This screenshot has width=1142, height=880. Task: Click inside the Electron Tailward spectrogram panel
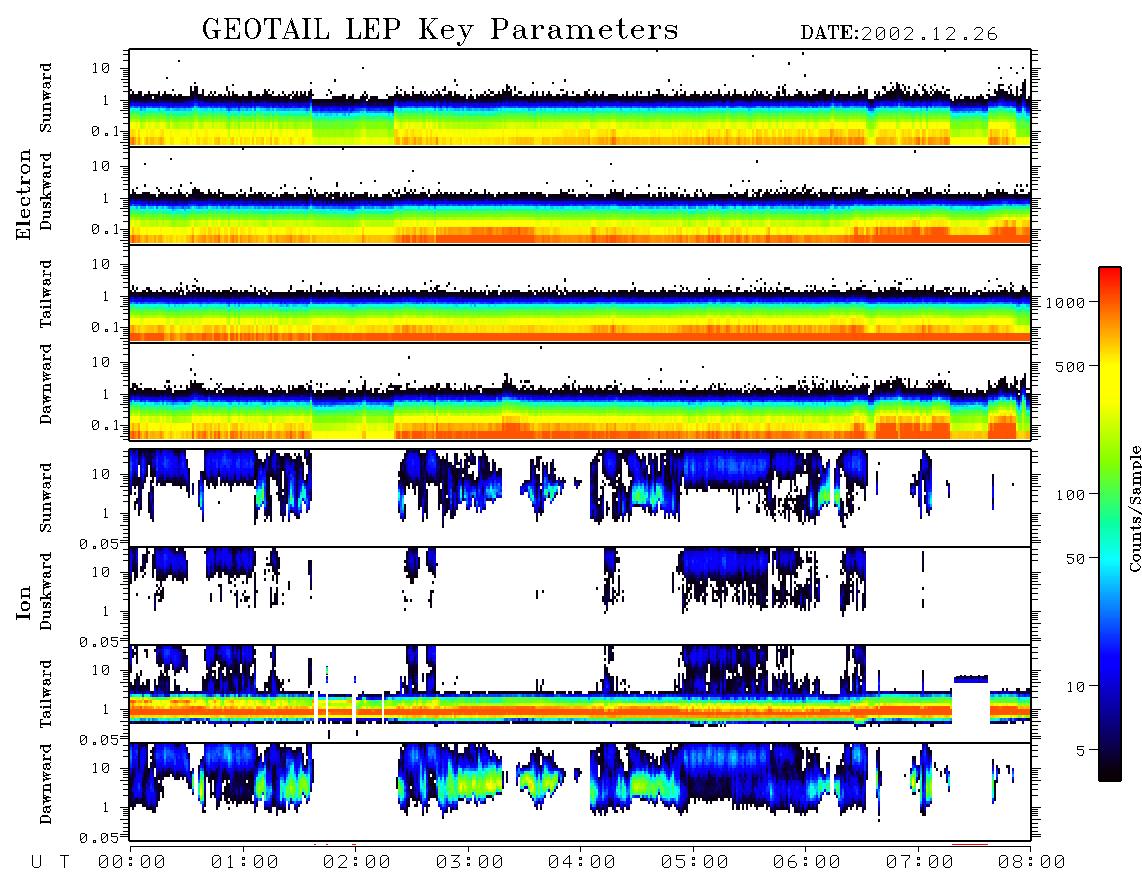point(580,294)
